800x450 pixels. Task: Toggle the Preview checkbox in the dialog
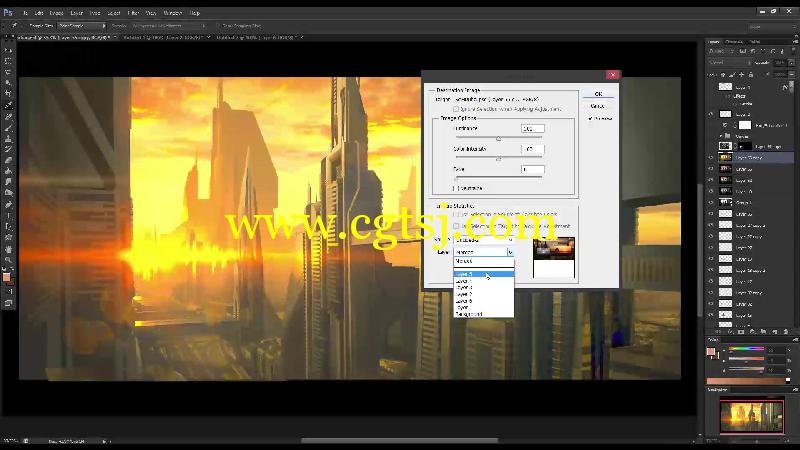tap(590, 118)
